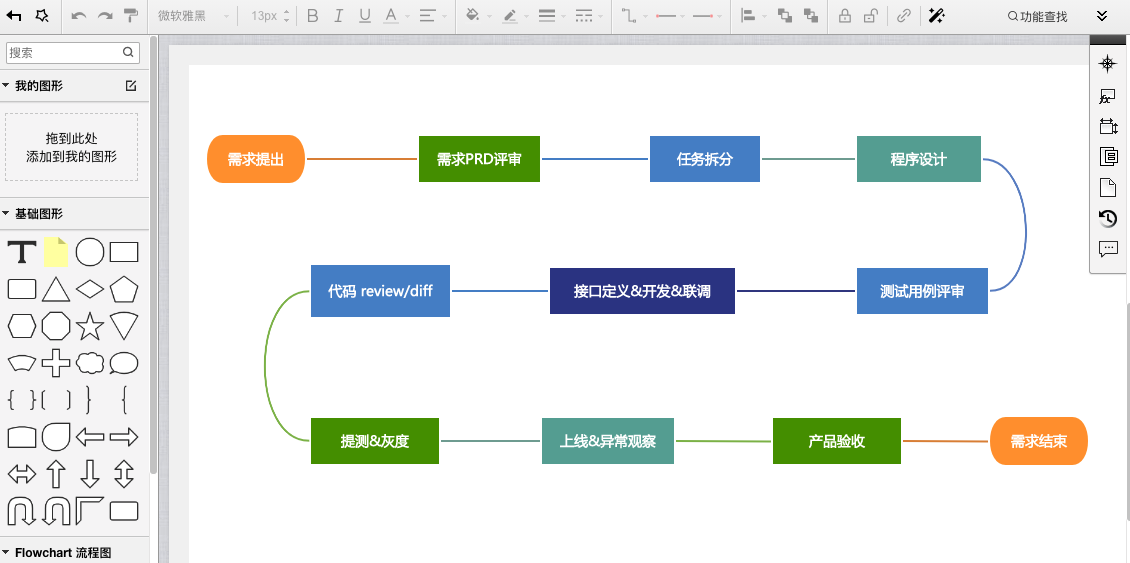
Task: Select the circle shape
Action: 90,252
